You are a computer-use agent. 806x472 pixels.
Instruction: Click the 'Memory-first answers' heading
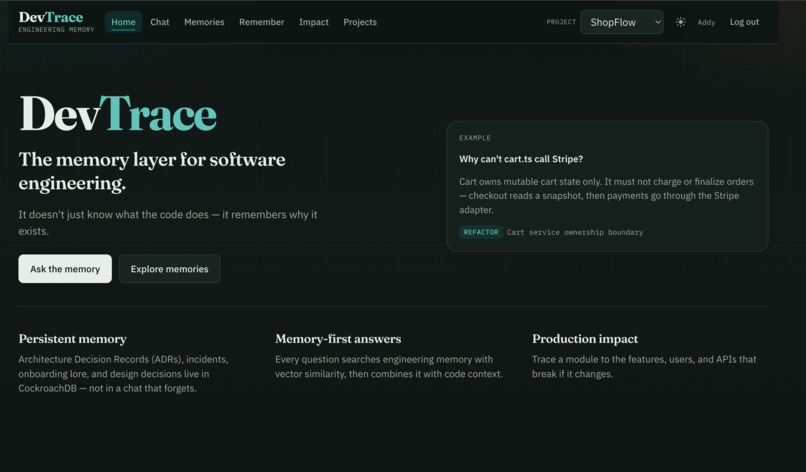(338, 339)
